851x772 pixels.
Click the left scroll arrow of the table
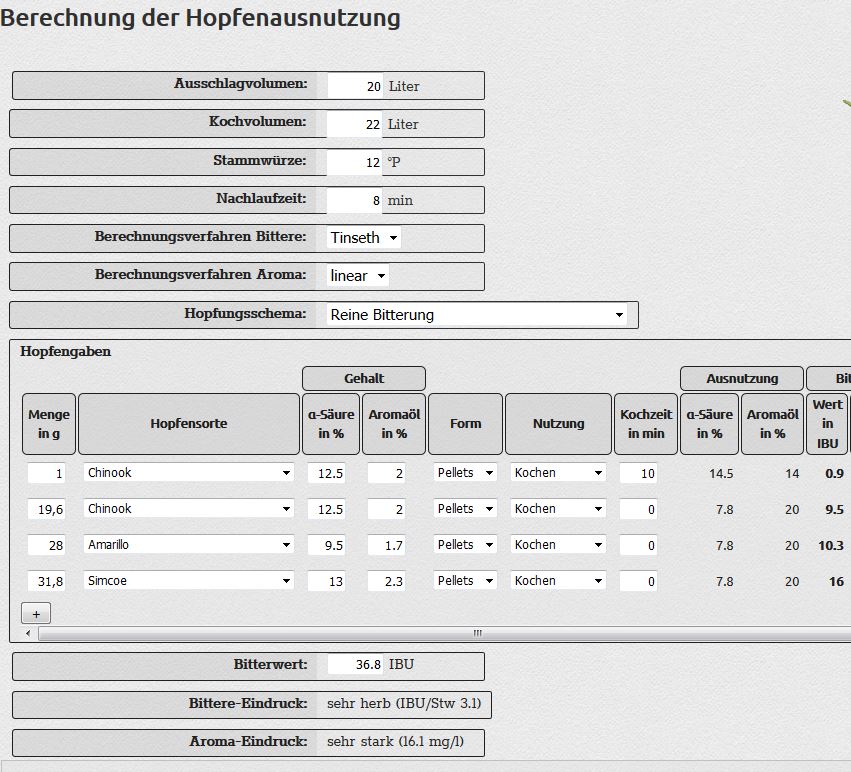coord(27,633)
